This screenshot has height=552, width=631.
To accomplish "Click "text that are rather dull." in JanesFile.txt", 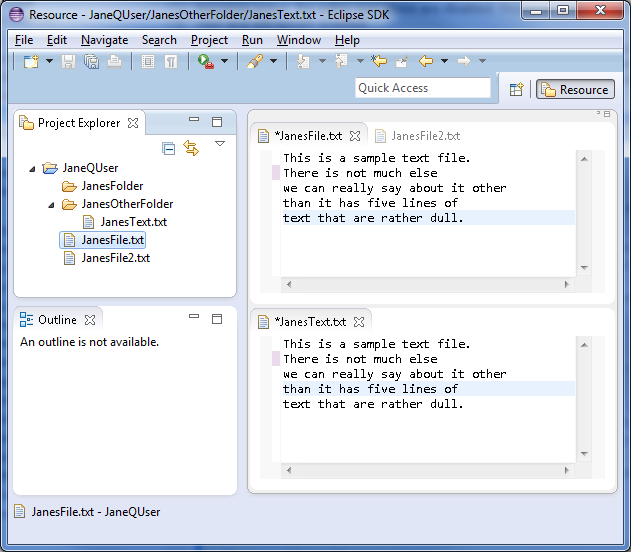I will [x=373, y=218].
